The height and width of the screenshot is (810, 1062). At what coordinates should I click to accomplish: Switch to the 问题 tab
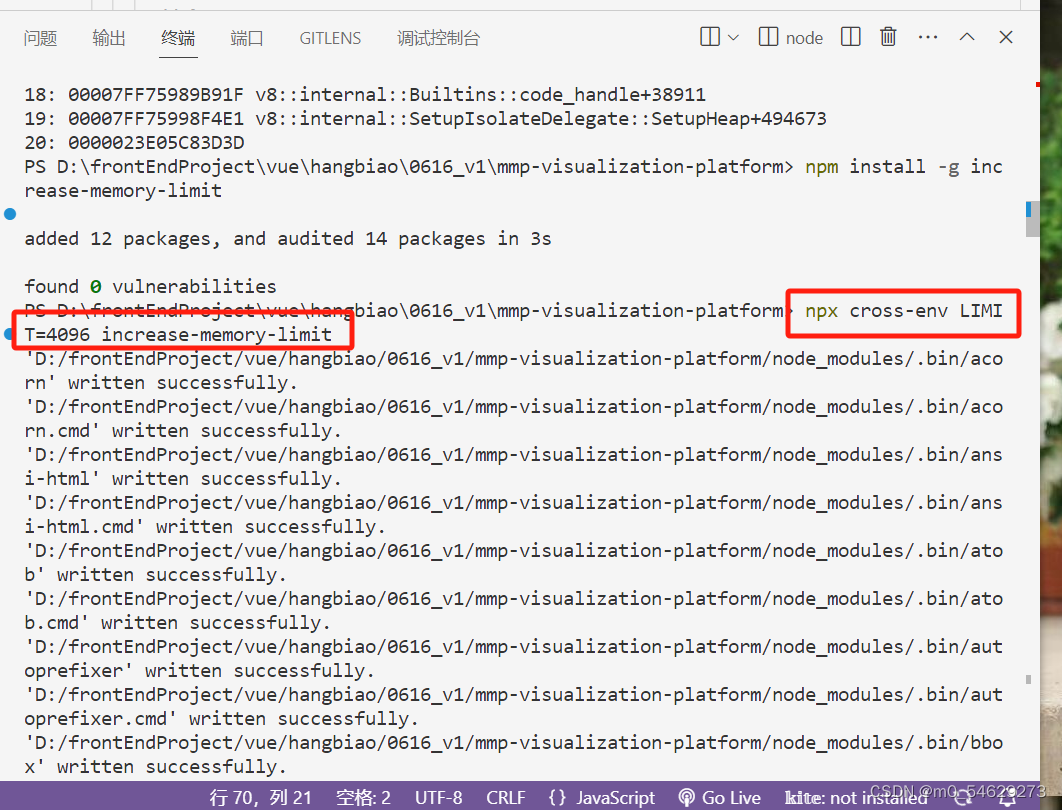tap(38, 37)
